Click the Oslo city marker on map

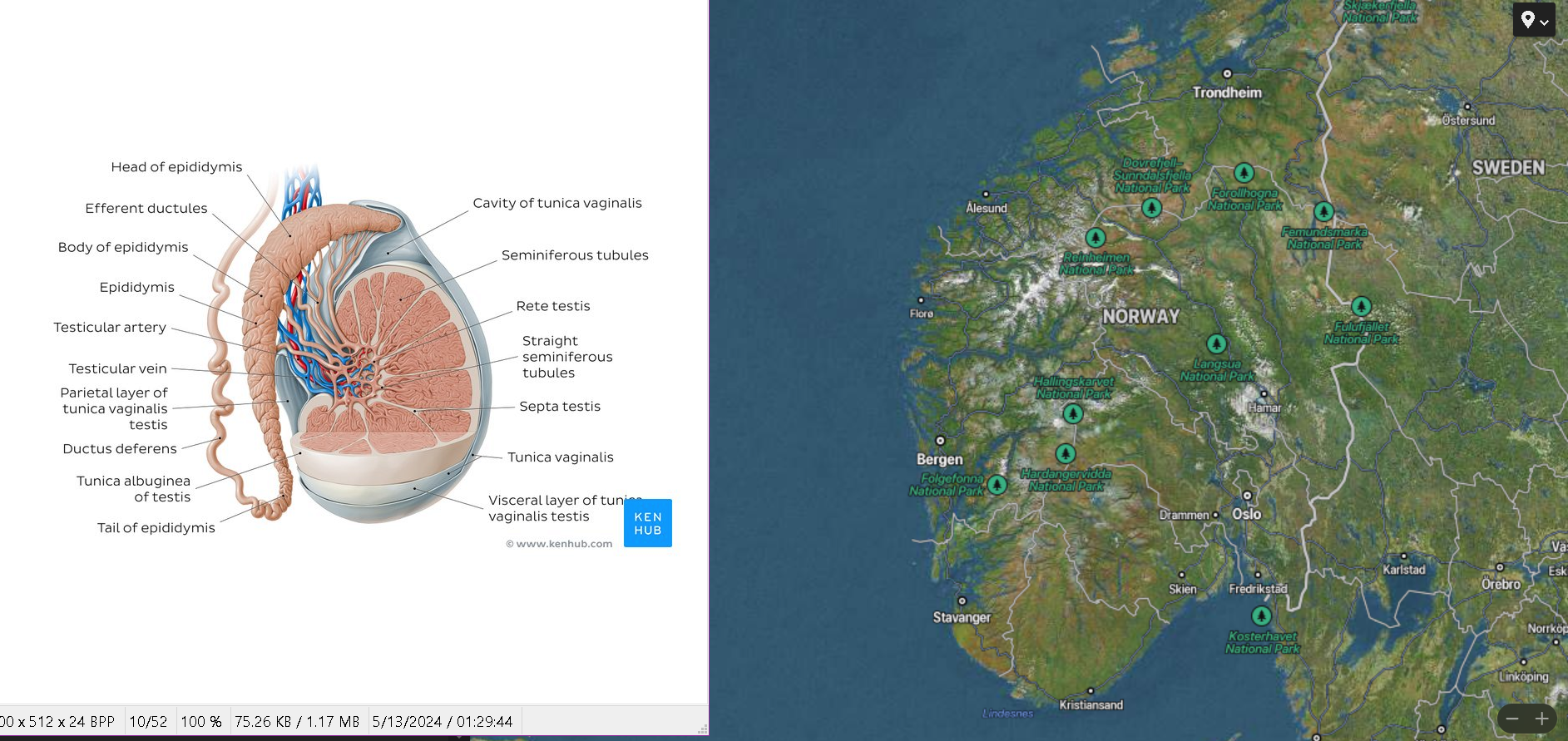tap(1247, 496)
